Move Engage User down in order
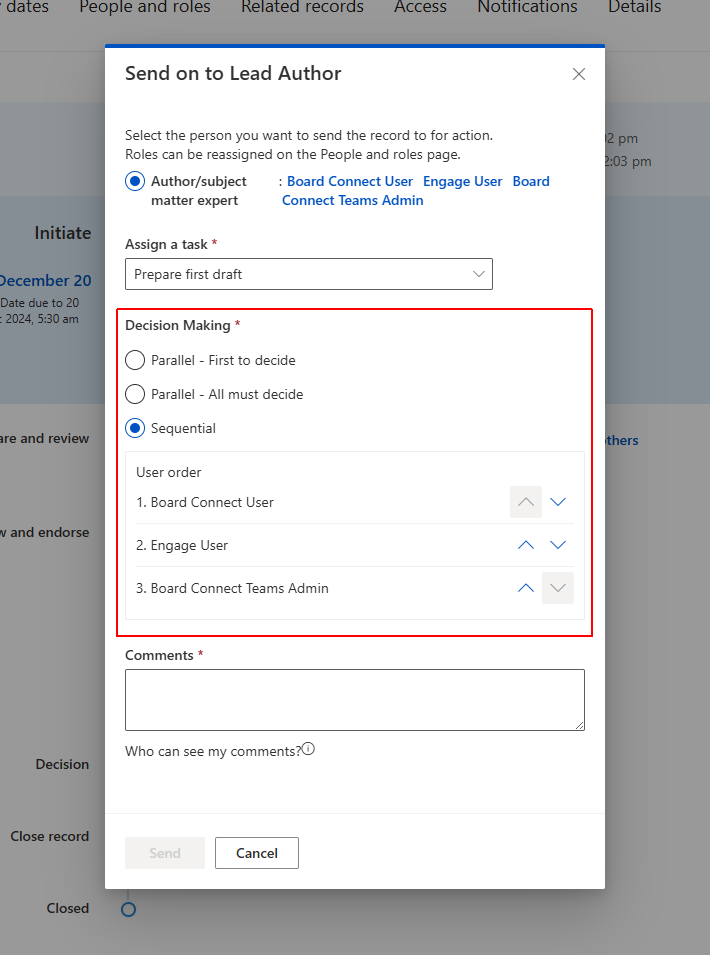 (558, 545)
